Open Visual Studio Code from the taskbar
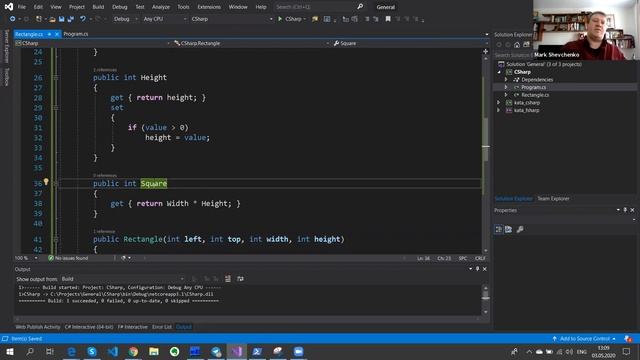Screen dimensions: 640x360 pyautogui.click(x=113, y=351)
